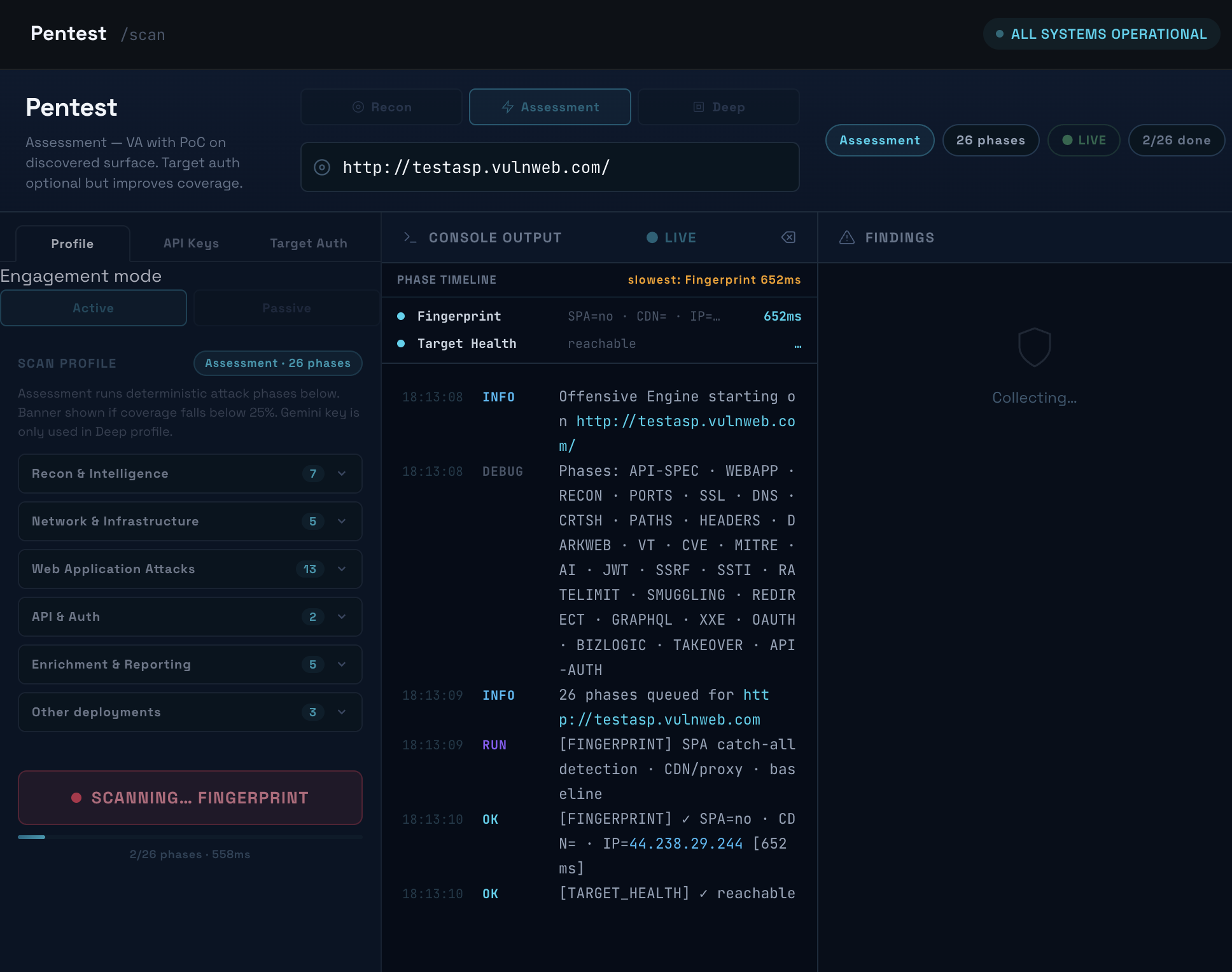
Task: Click the scan progress bar
Action: pyautogui.click(x=190, y=837)
